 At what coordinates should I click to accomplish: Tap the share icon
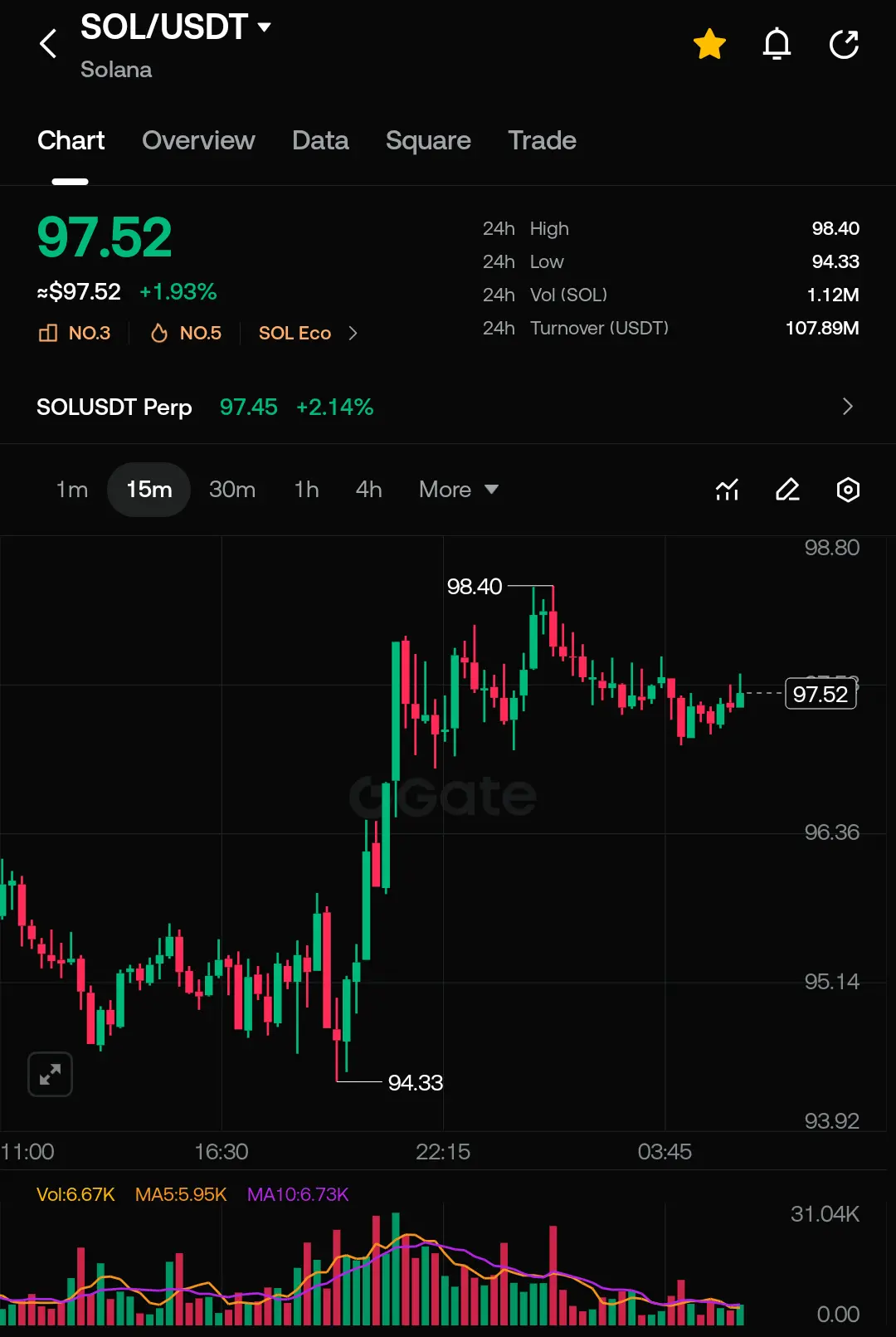pos(844,44)
